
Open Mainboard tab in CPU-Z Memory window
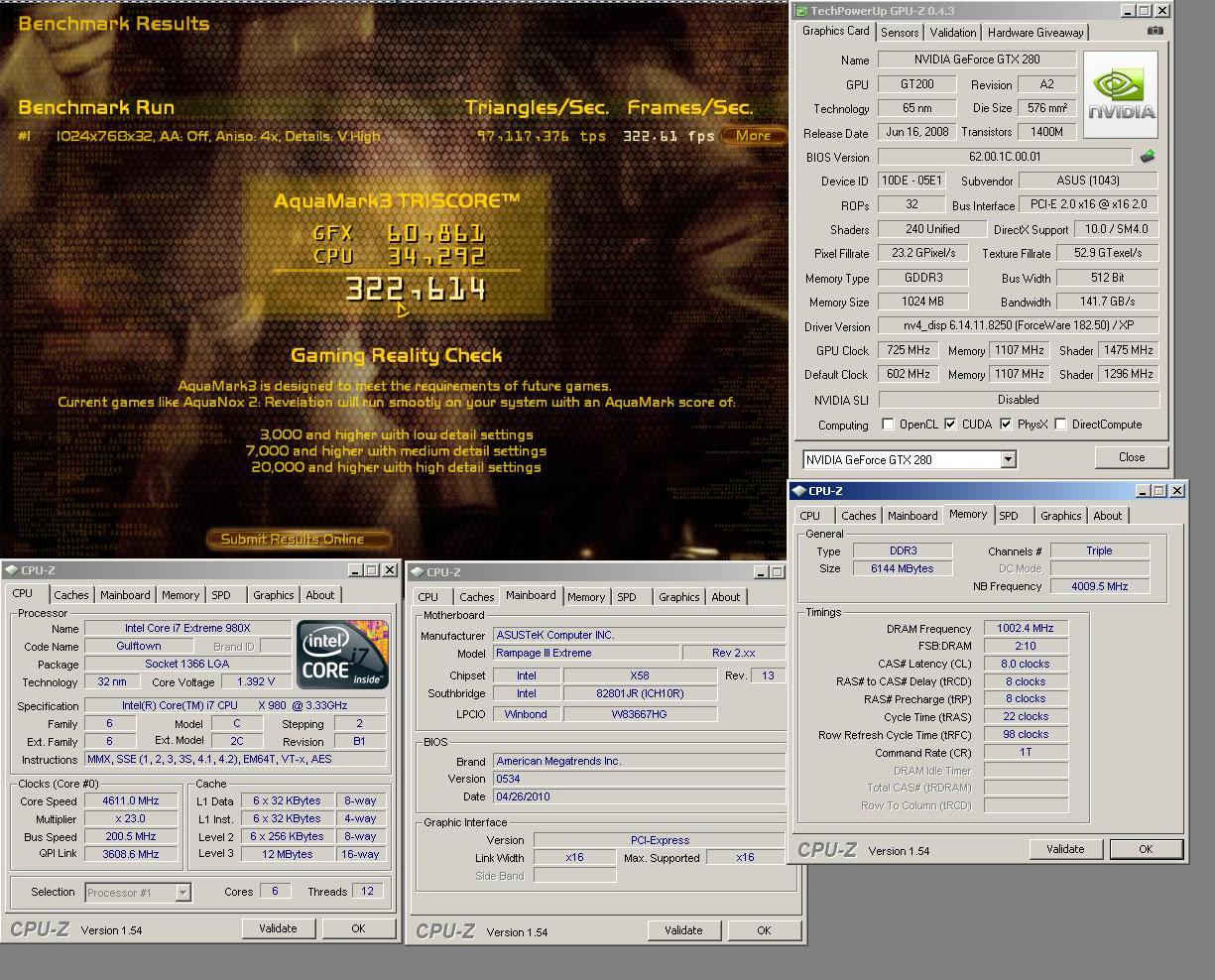[912, 516]
